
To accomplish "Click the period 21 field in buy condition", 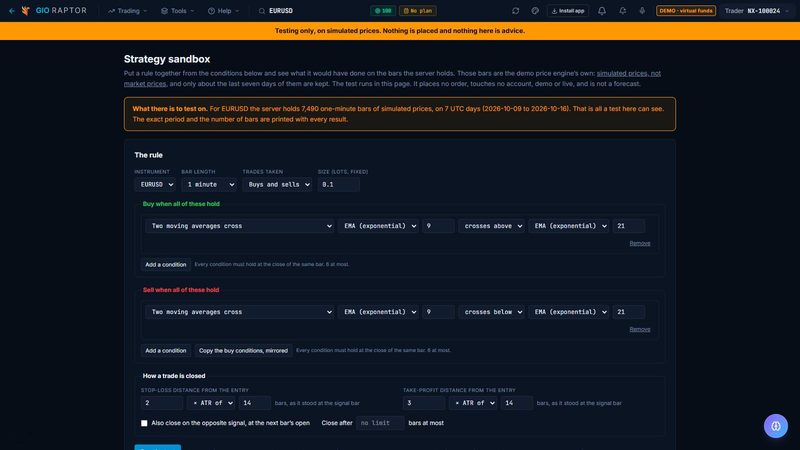I will (x=629, y=226).
